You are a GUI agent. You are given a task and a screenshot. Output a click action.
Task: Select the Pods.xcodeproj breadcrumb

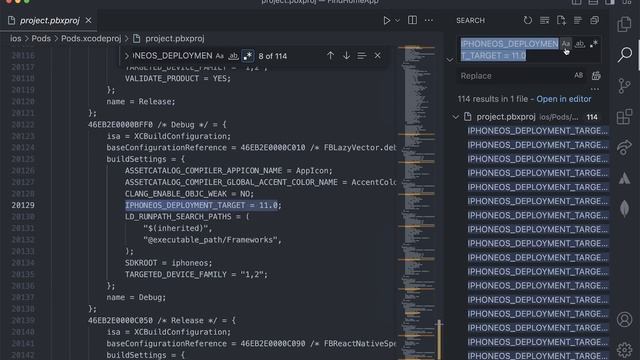(x=91, y=38)
